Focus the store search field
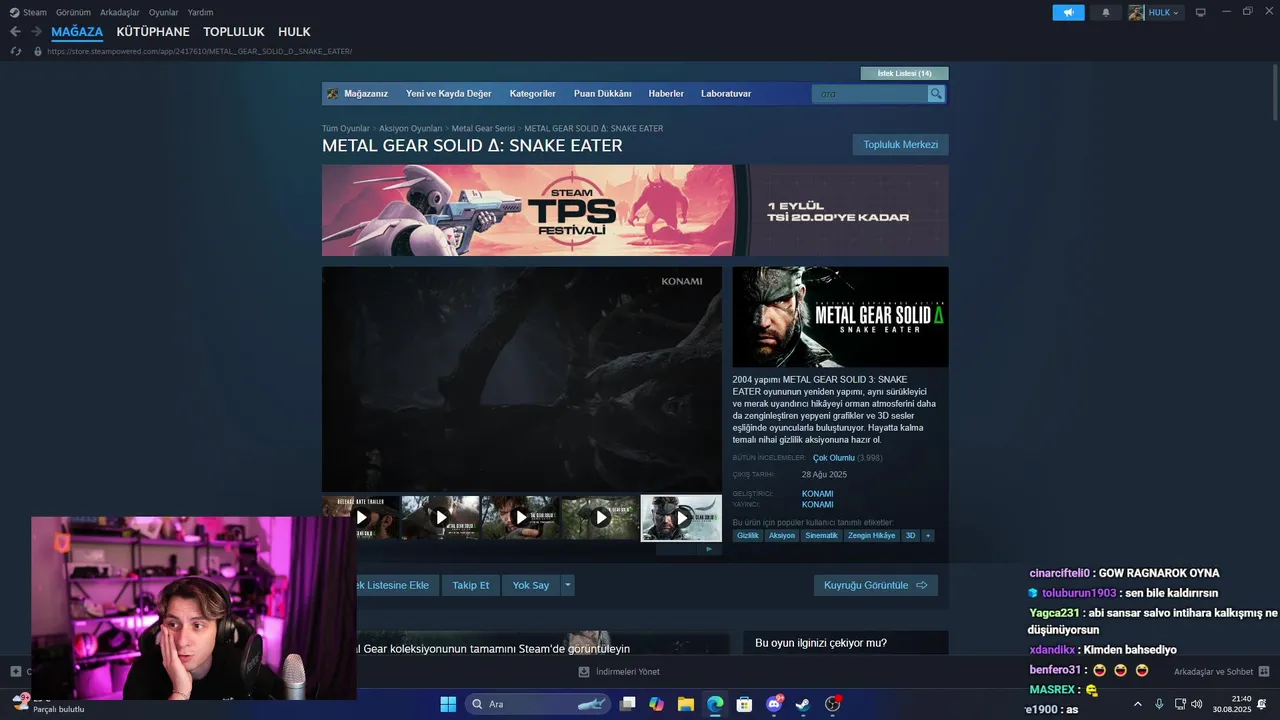Screen dimensions: 1280x720 tap(870, 94)
